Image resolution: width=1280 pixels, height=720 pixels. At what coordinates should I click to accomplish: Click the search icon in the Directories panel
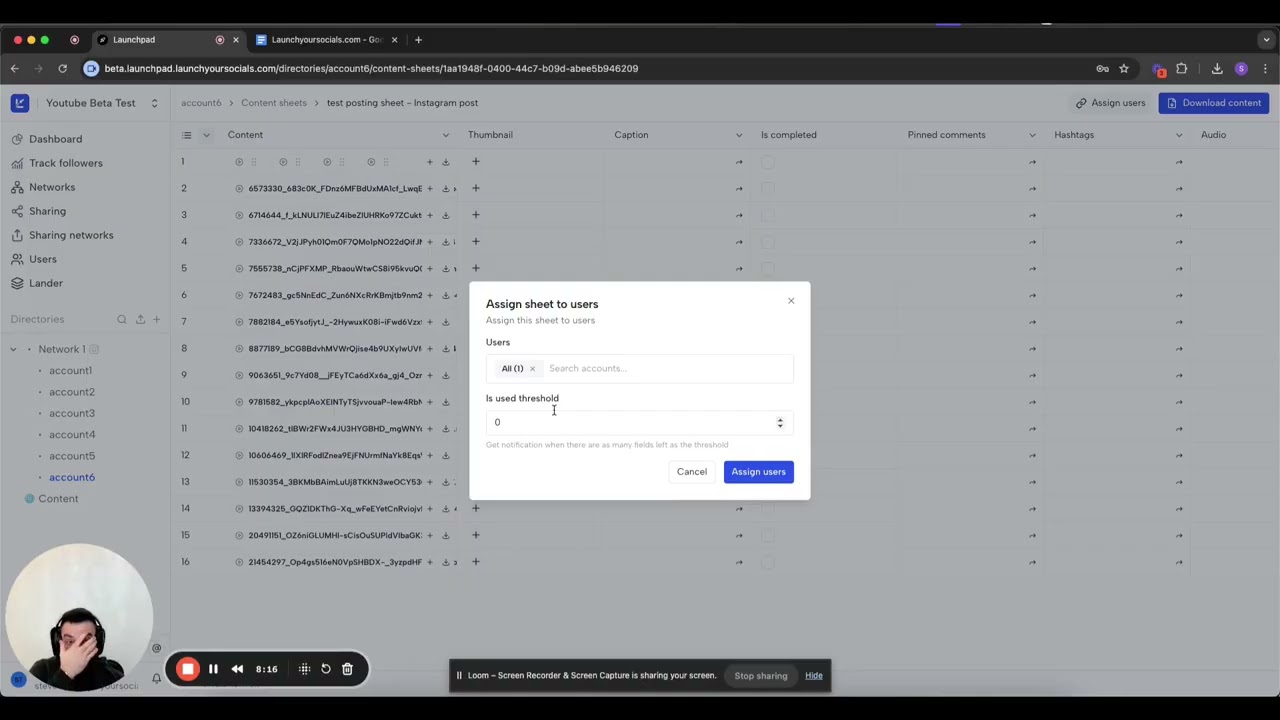(122, 319)
